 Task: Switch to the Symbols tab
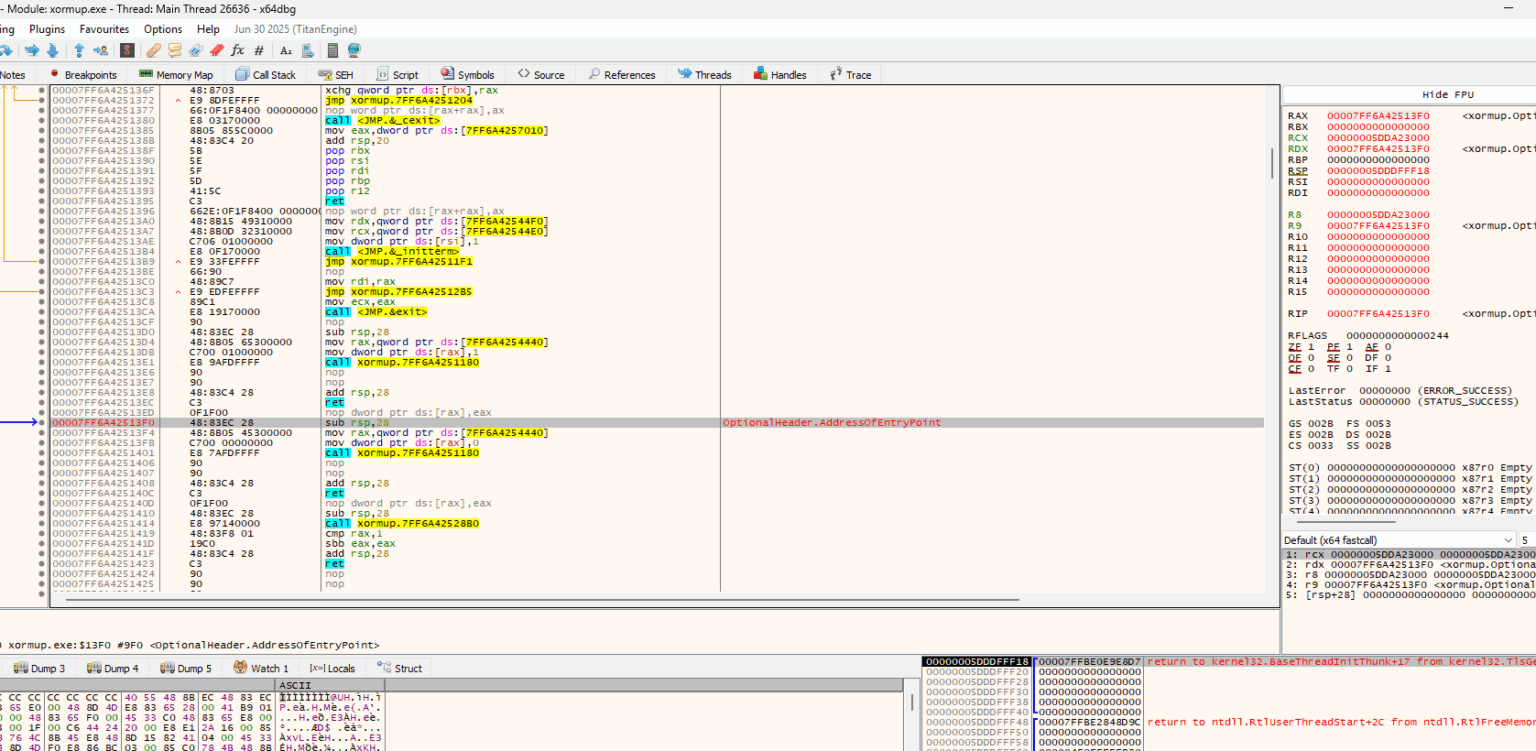[467, 75]
